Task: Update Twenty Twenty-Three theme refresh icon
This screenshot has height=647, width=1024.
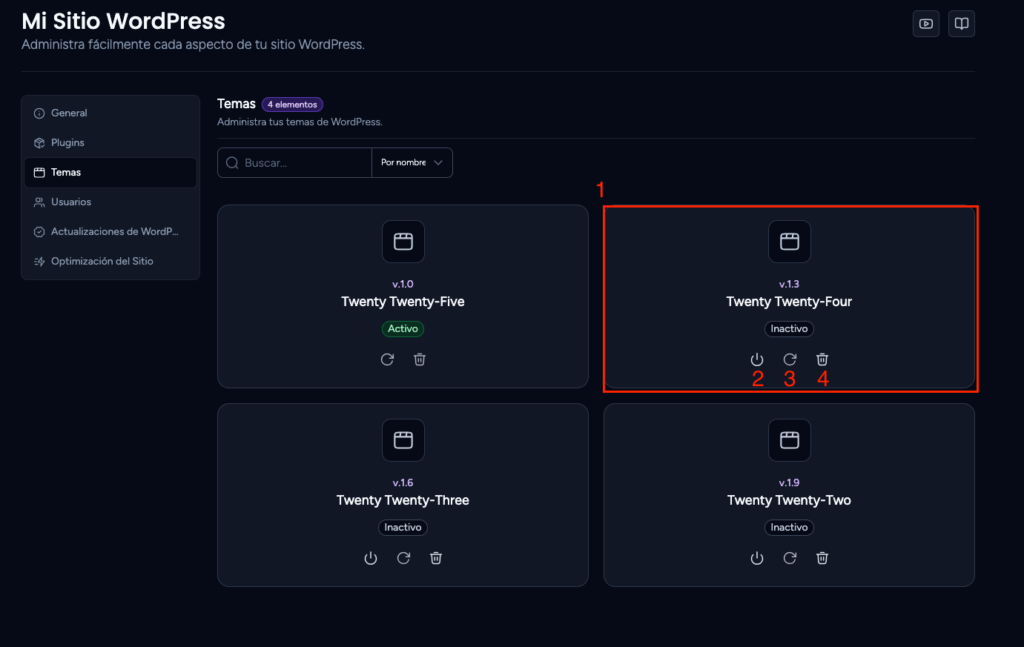Action: [404, 558]
